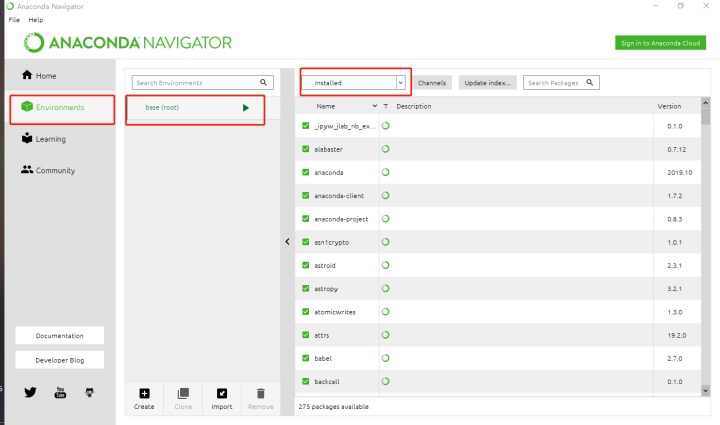Image resolution: width=720 pixels, height=425 pixels.
Task: Toggle checkbox for astroid package
Action: 306,265
